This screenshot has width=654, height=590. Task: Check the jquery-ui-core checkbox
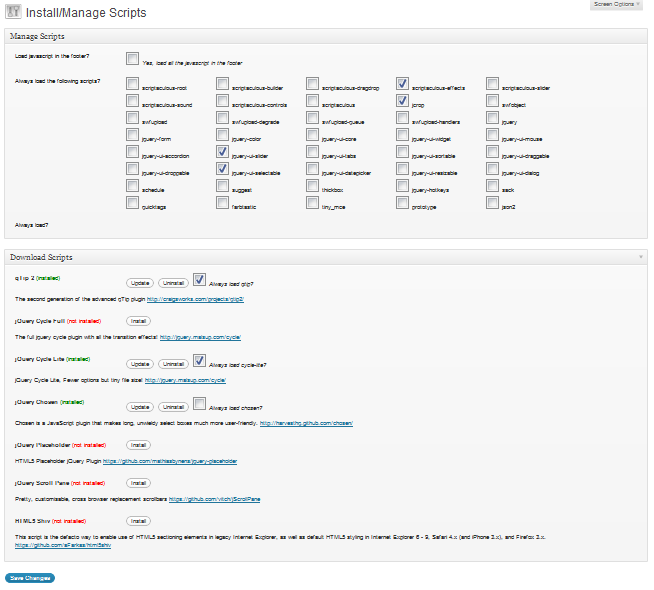[x=312, y=135]
